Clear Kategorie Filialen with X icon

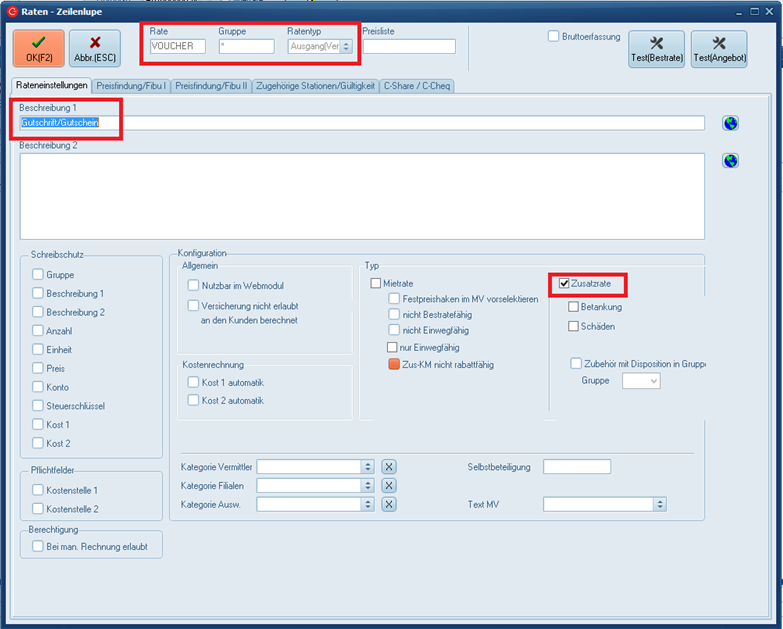(x=389, y=485)
